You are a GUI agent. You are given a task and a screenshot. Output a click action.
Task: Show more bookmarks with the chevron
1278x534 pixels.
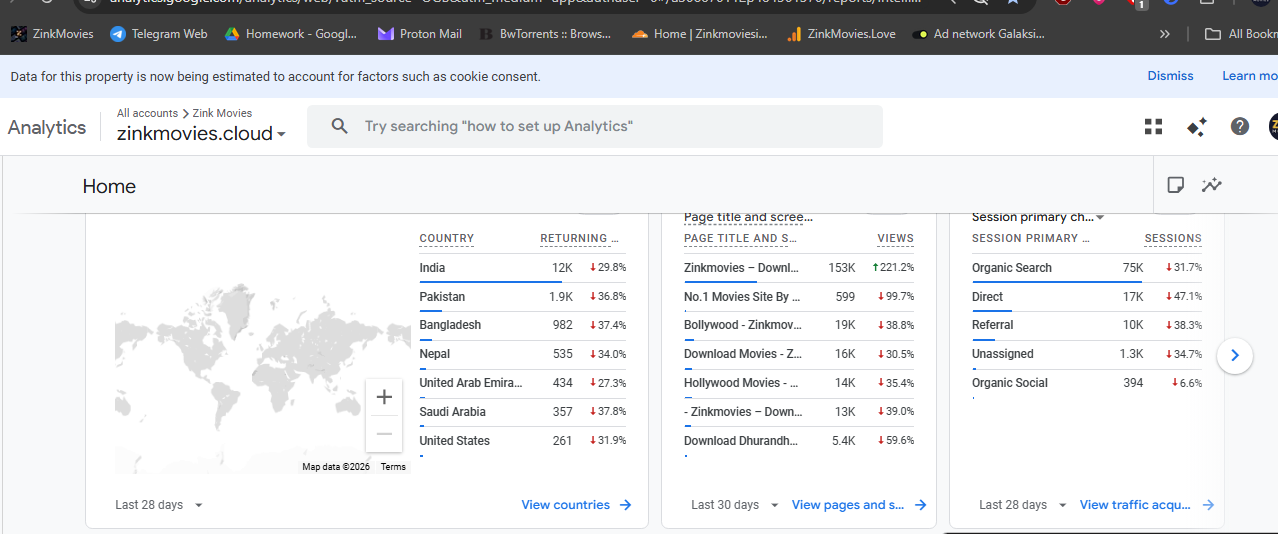pos(1164,34)
